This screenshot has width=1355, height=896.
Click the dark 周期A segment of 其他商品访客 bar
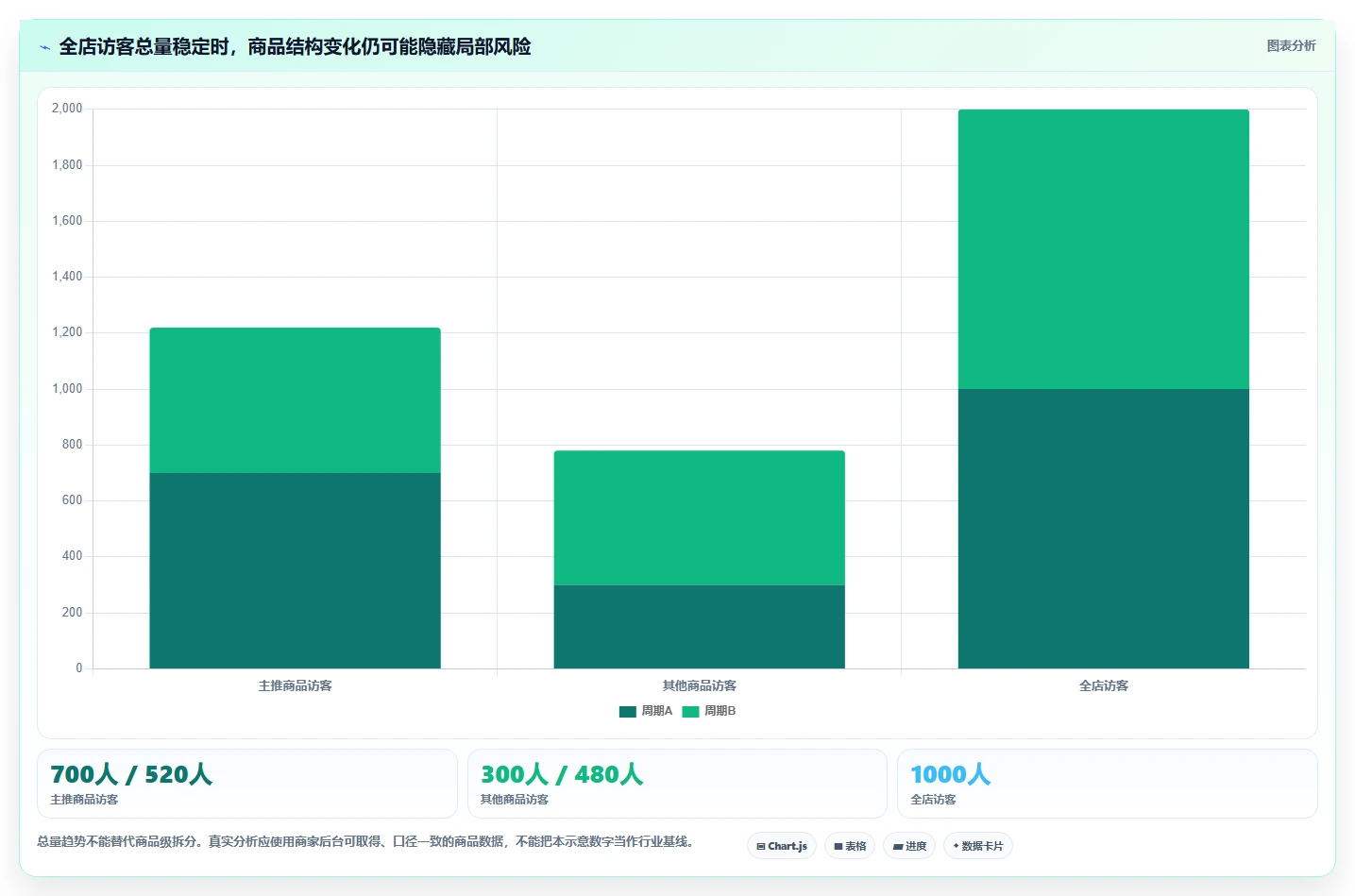(x=699, y=627)
